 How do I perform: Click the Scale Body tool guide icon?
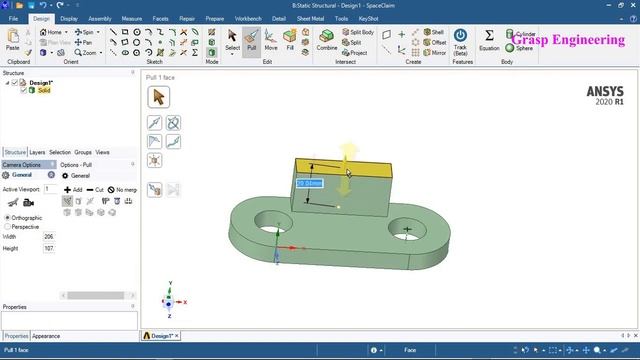(155, 160)
